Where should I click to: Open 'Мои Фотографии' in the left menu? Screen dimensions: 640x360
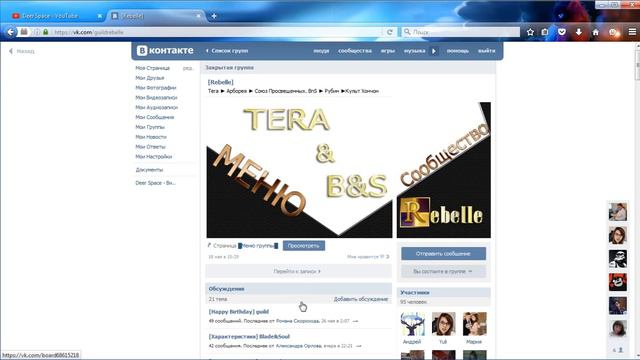click(x=156, y=88)
